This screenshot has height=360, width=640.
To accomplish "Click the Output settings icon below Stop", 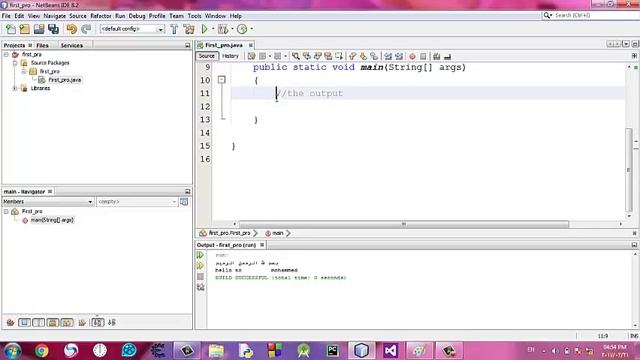I will (x=200, y=287).
